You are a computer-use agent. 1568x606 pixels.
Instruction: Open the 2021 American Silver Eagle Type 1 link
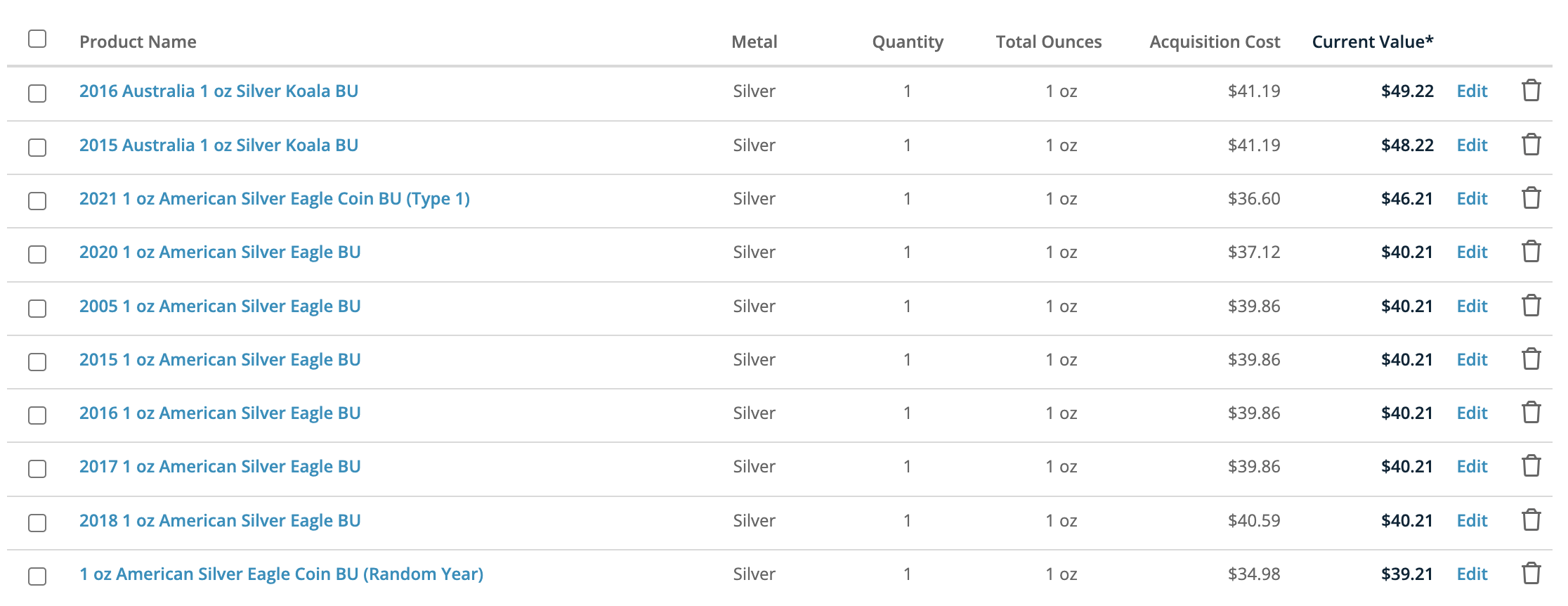click(x=275, y=199)
